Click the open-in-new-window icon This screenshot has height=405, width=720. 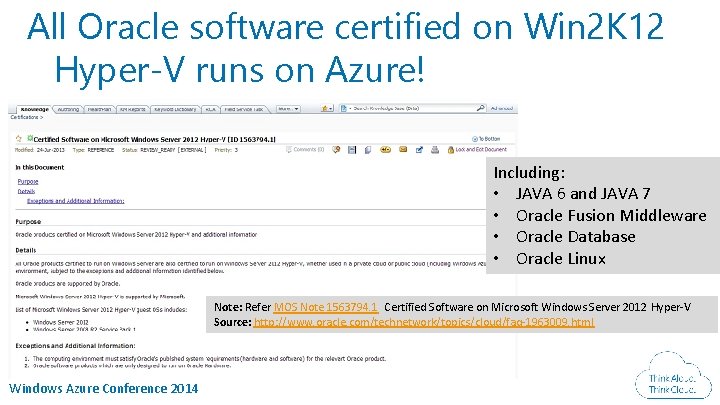coord(419,150)
